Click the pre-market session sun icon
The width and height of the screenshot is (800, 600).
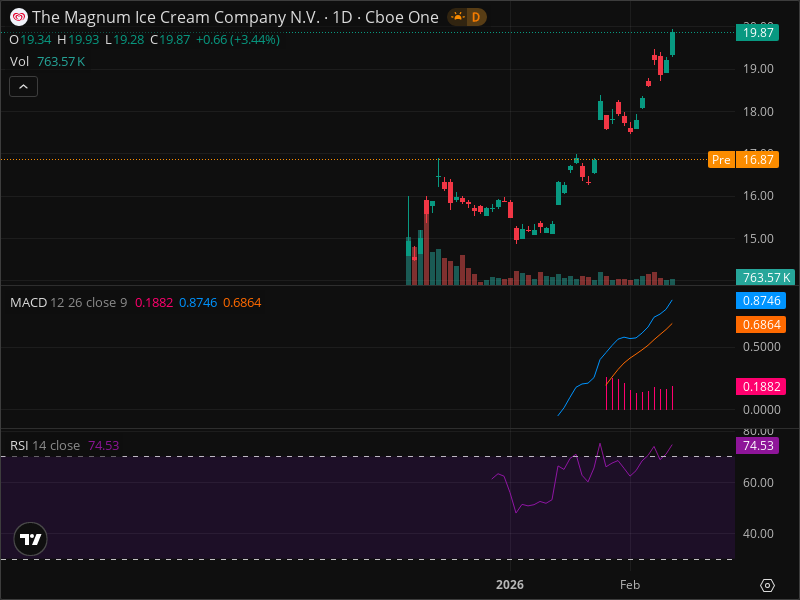(458, 17)
